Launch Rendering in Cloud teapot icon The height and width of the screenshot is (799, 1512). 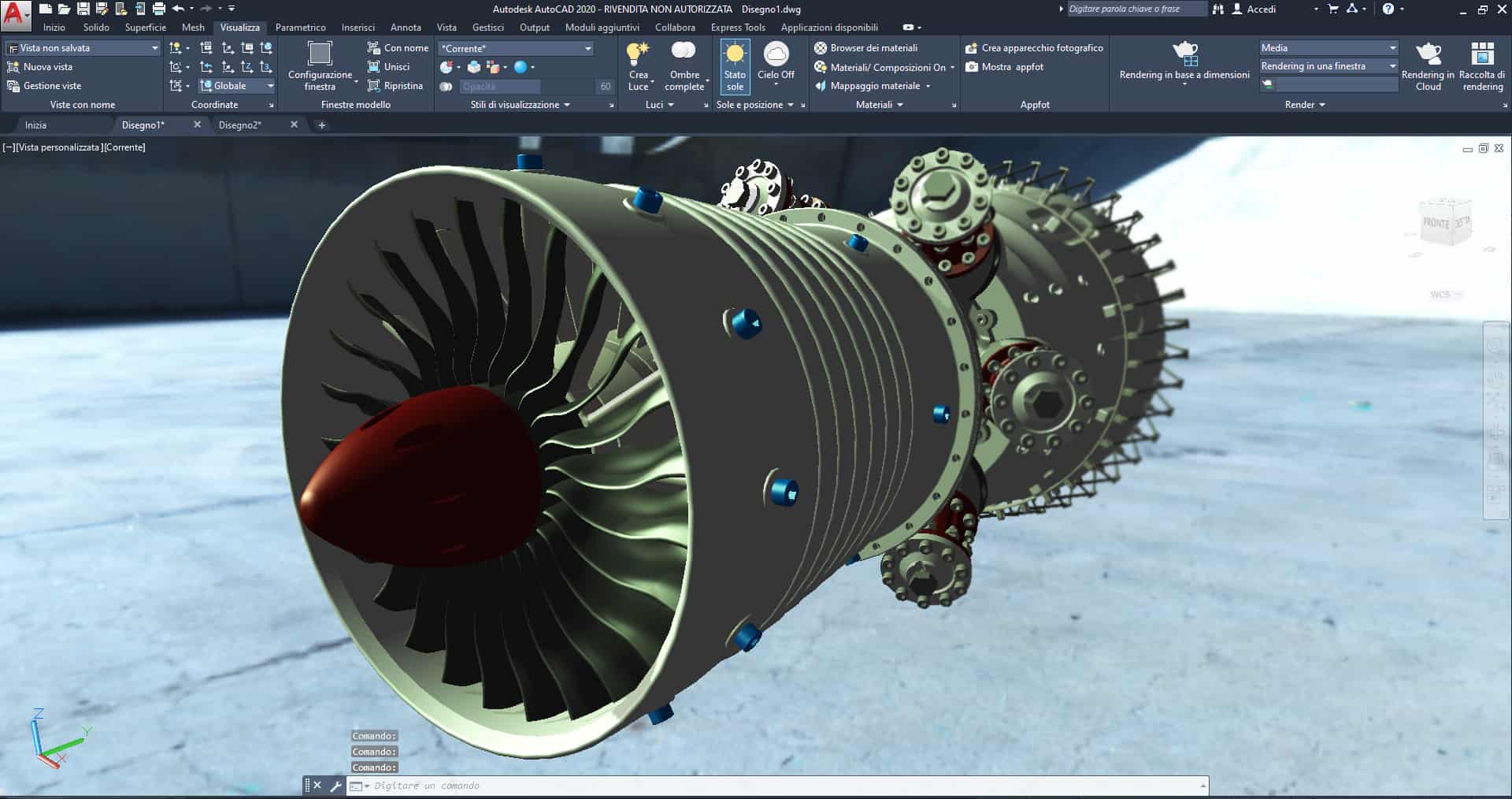coord(1428,54)
